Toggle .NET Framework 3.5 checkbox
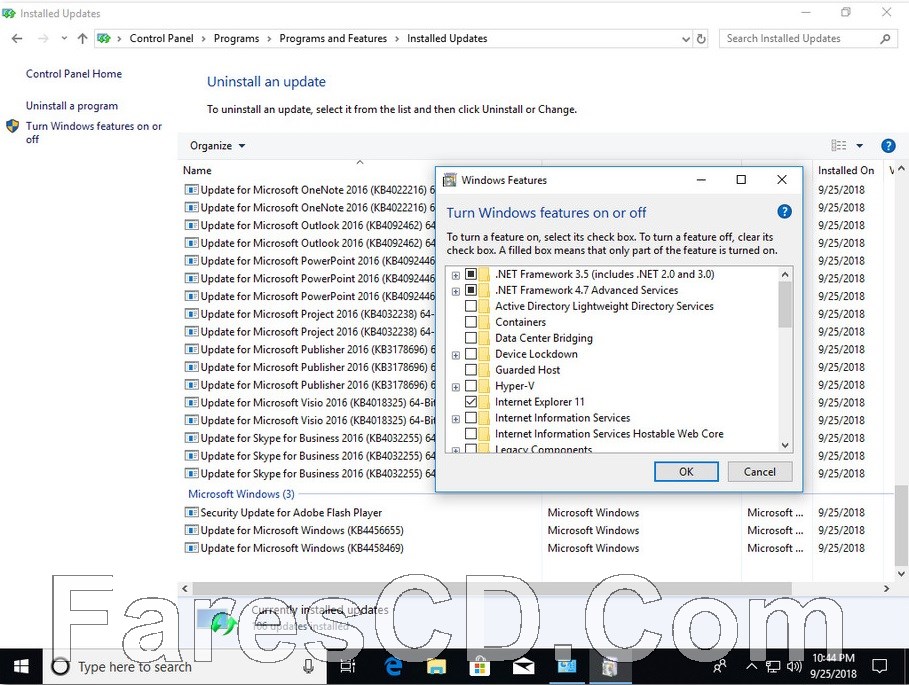This screenshot has width=909, height=685. (x=471, y=274)
